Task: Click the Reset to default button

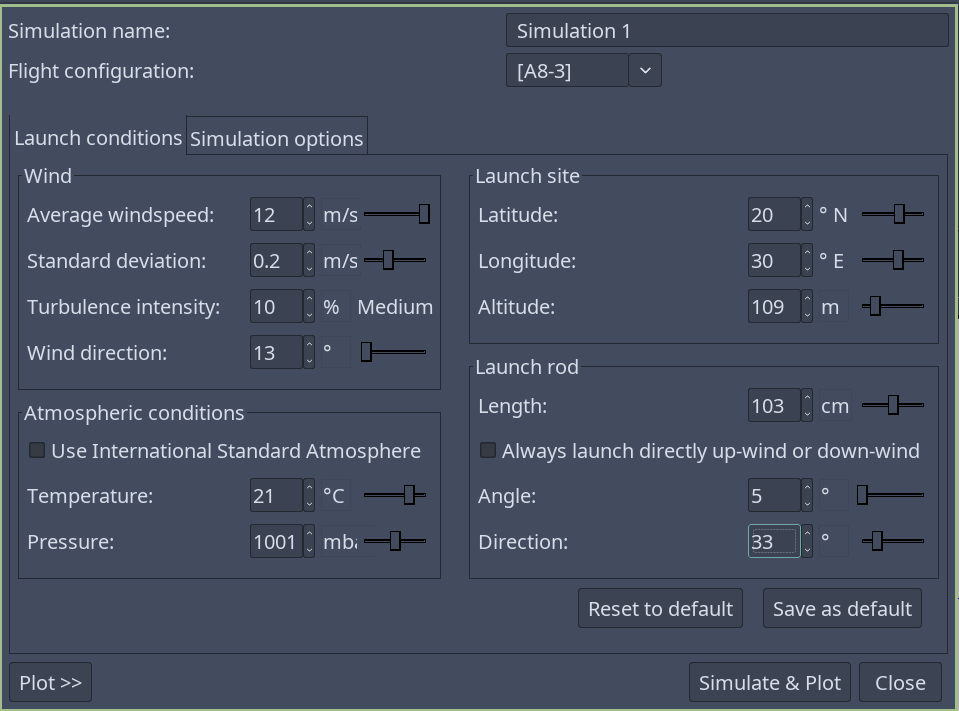Action: click(660, 607)
